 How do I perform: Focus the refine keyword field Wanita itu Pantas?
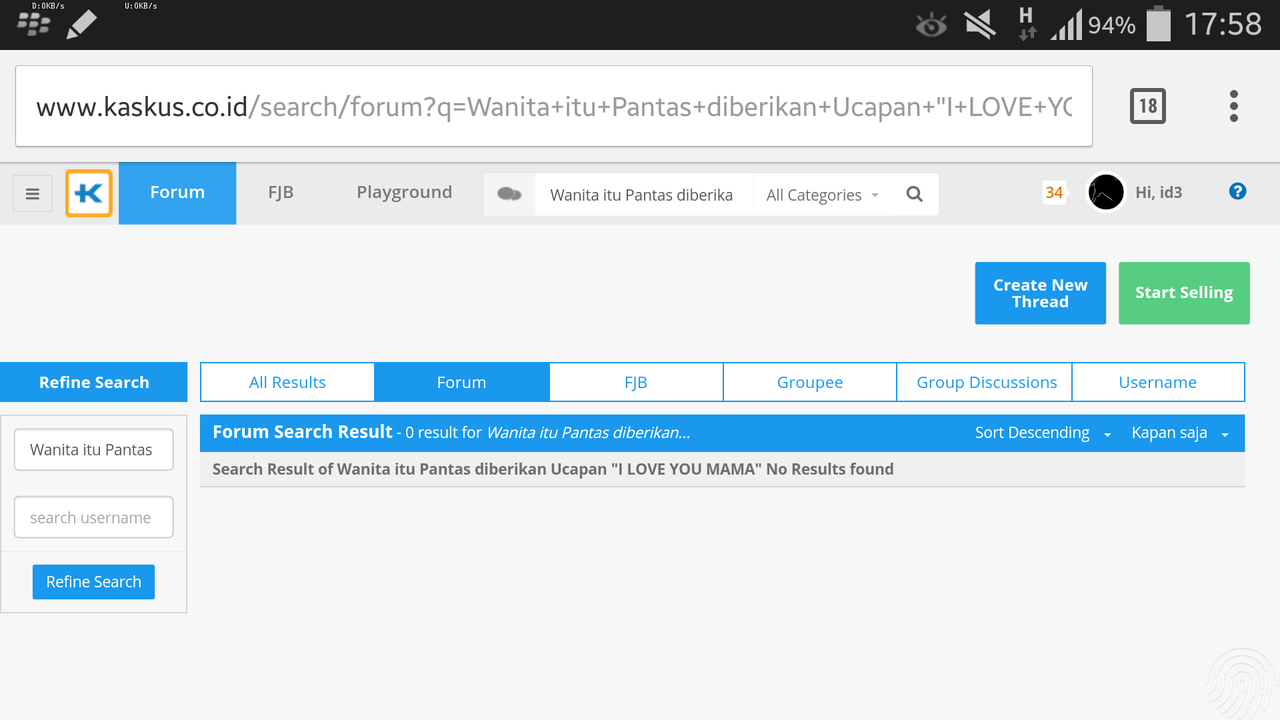point(93,450)
